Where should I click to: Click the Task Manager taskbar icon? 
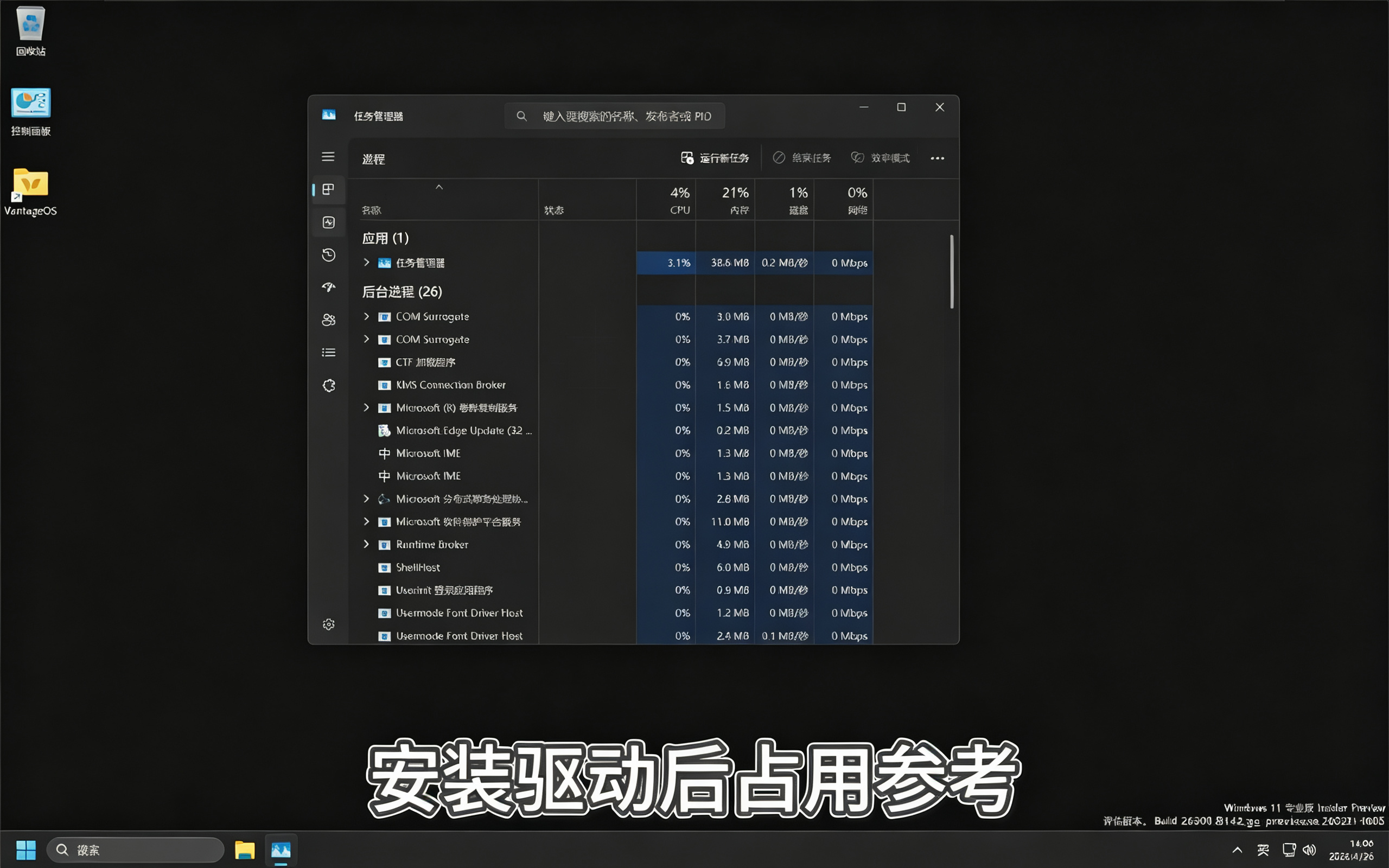tap(281, 850)
